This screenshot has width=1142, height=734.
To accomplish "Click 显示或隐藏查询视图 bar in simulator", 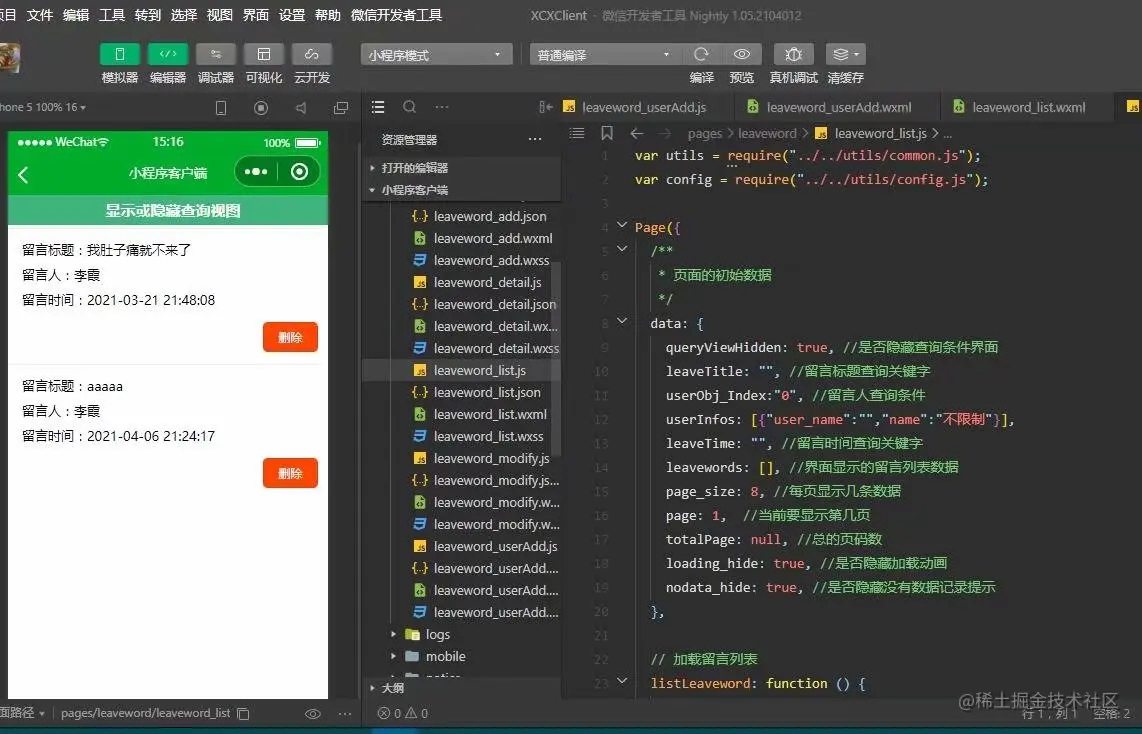I will (168, 210).
